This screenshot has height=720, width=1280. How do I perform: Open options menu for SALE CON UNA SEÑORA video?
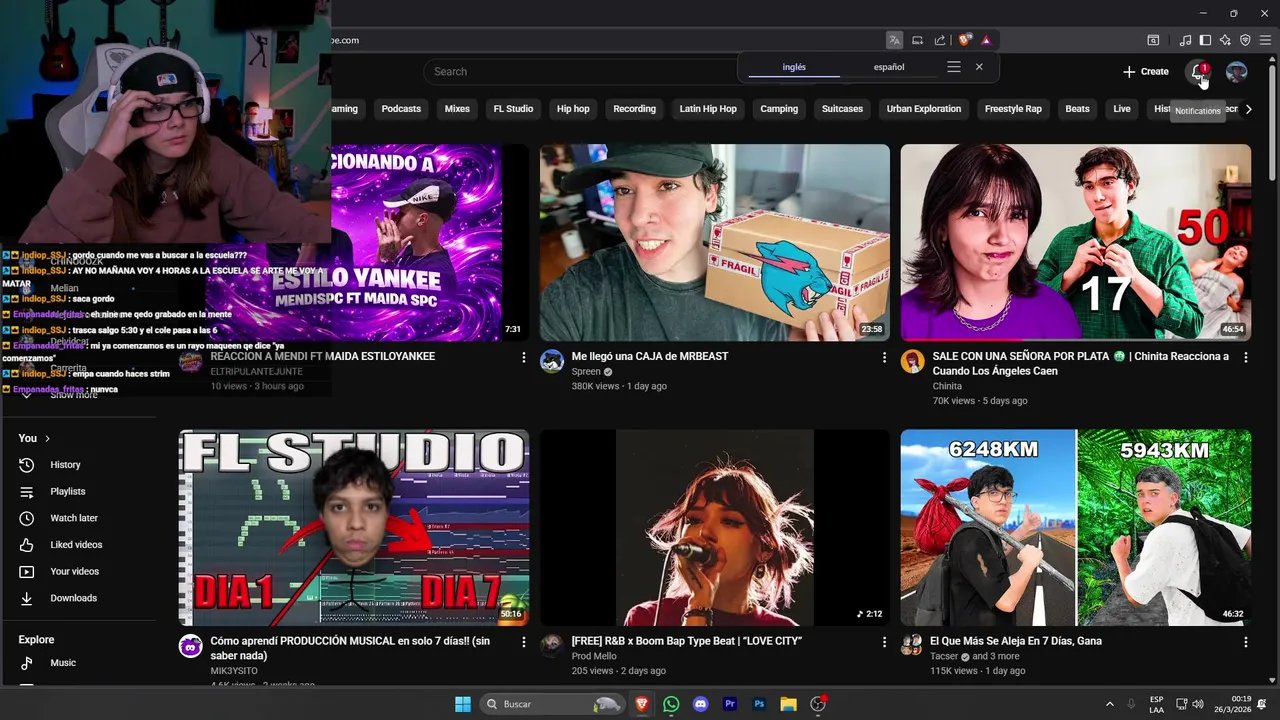pyautogui.click(x=1245, y=357)
